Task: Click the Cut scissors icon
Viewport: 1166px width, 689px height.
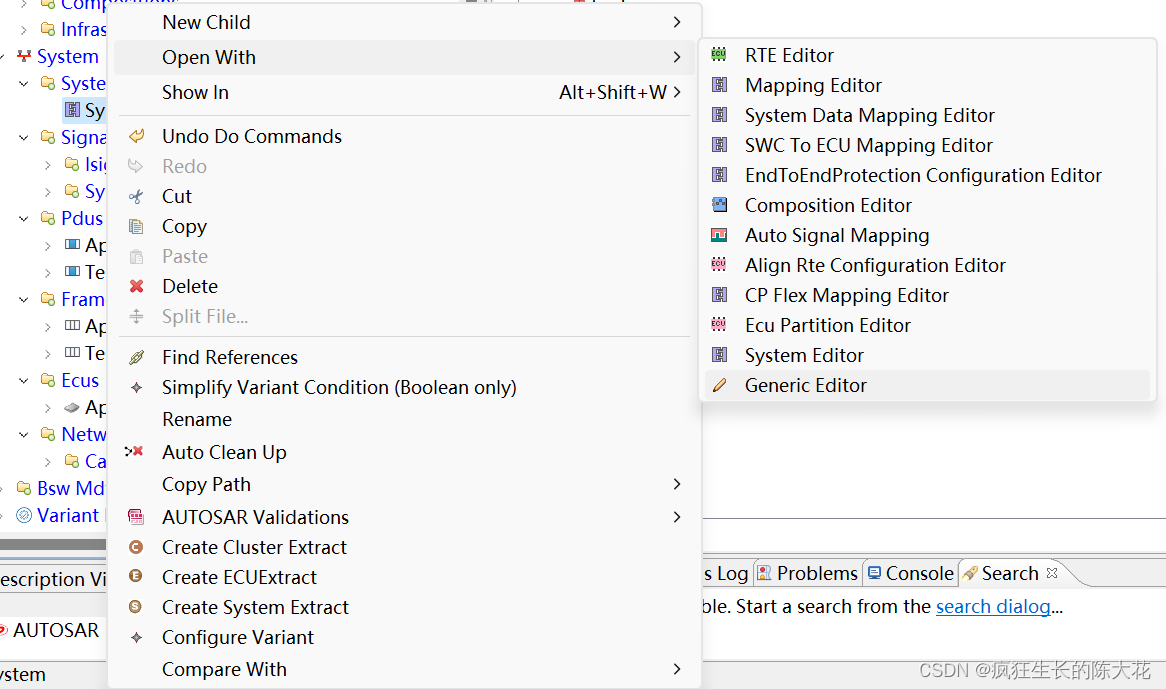Action: click(x=137, y=196)
